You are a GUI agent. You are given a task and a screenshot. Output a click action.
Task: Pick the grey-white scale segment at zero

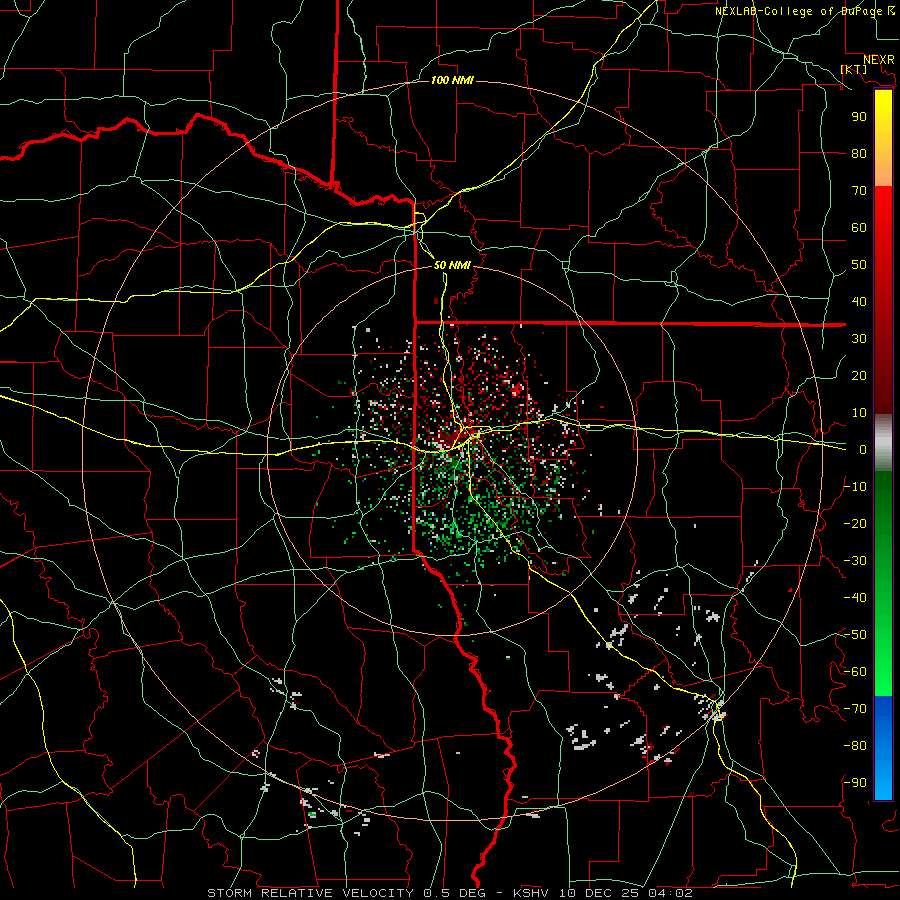pos(883,445)
